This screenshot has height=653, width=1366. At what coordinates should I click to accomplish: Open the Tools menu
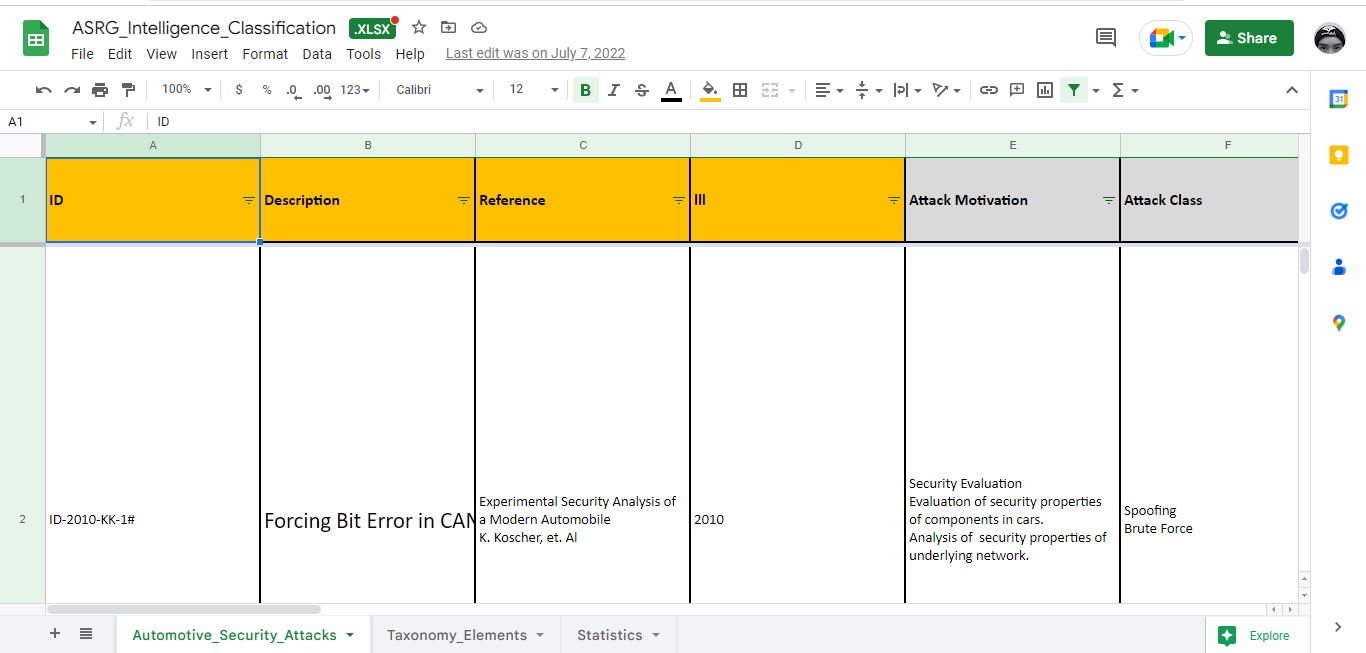point(364,54)
